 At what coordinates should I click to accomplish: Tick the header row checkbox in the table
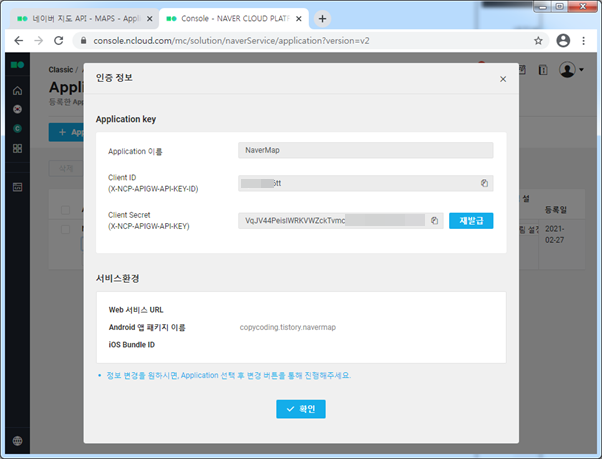[x=66, y=210]
